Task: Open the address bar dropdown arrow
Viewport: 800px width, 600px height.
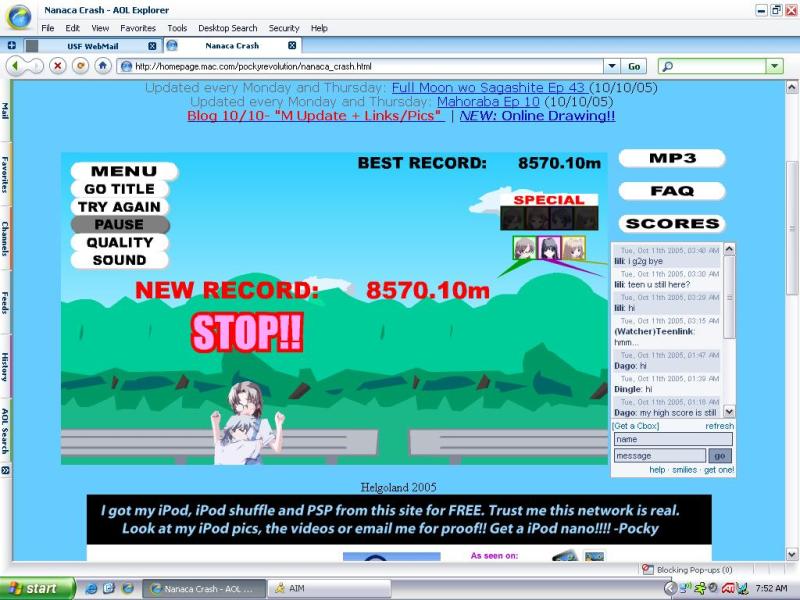Action: pos(611,66)
